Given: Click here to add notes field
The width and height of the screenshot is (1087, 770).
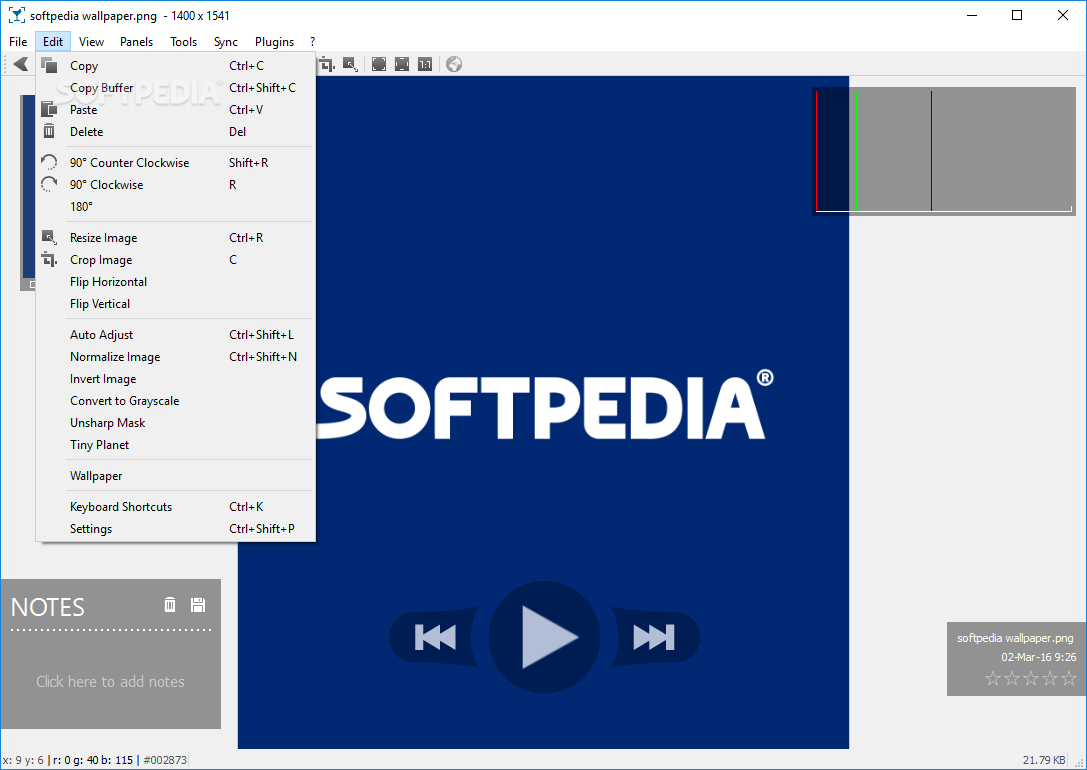Looking at the screenshot, I should (110, 682).
